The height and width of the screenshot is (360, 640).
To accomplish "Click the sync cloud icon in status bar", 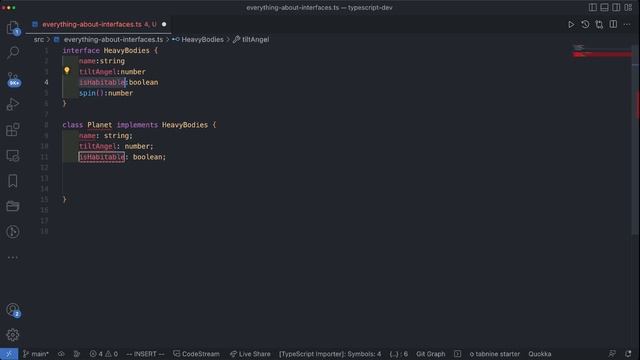I will point(61,354).
